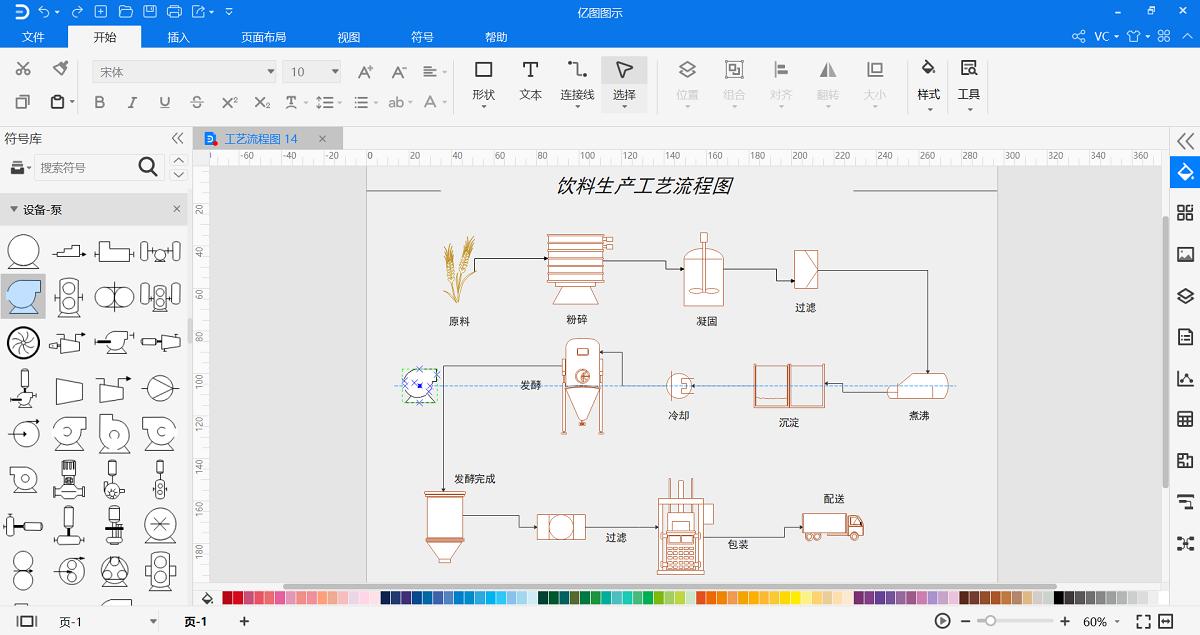1200x635 pixels.
Task: Toggle italic formatting
Action: click(x=131, y=102)
